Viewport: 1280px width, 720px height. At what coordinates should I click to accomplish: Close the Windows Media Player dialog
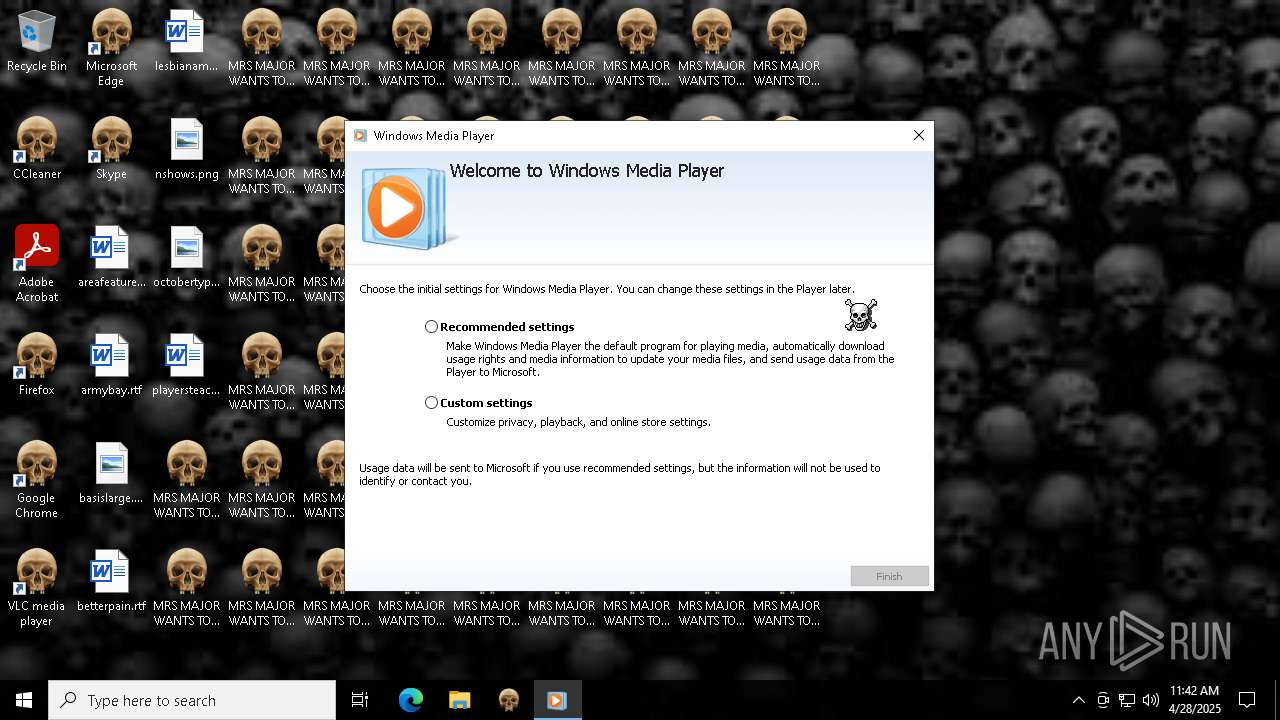pyautogui.click(x=918, y=135)
